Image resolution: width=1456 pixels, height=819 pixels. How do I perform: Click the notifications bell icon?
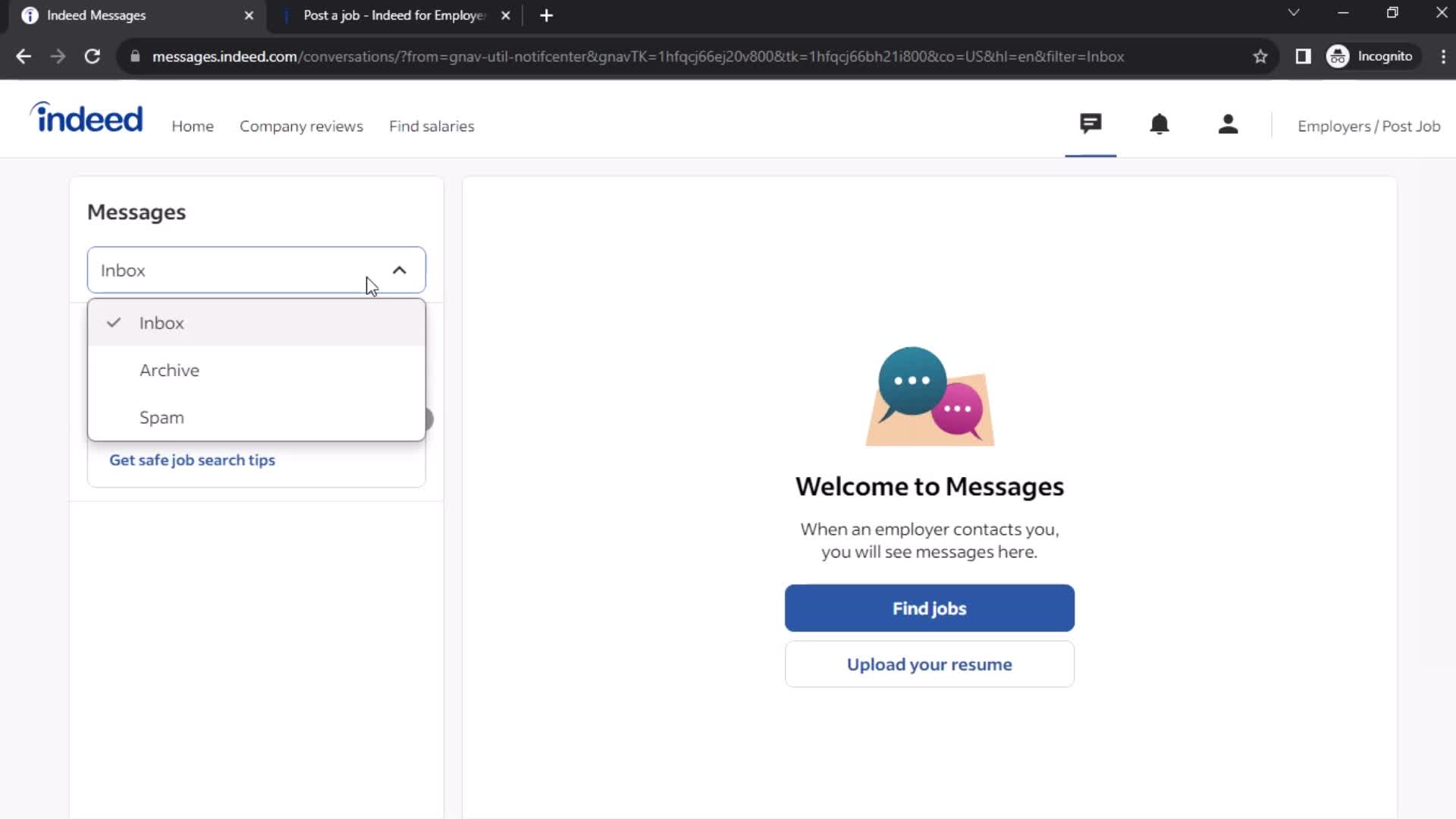point(1160,125)
